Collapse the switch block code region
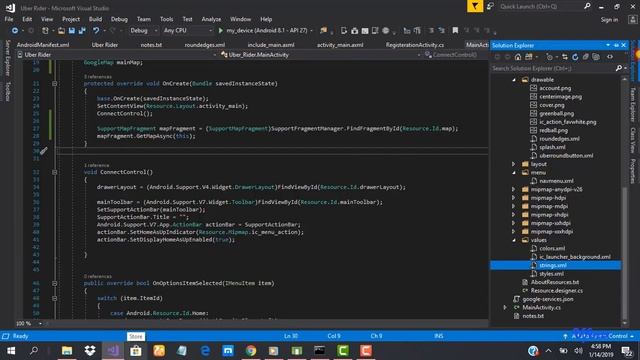Screen dimensions: 640x360 (x=55, y=298)
